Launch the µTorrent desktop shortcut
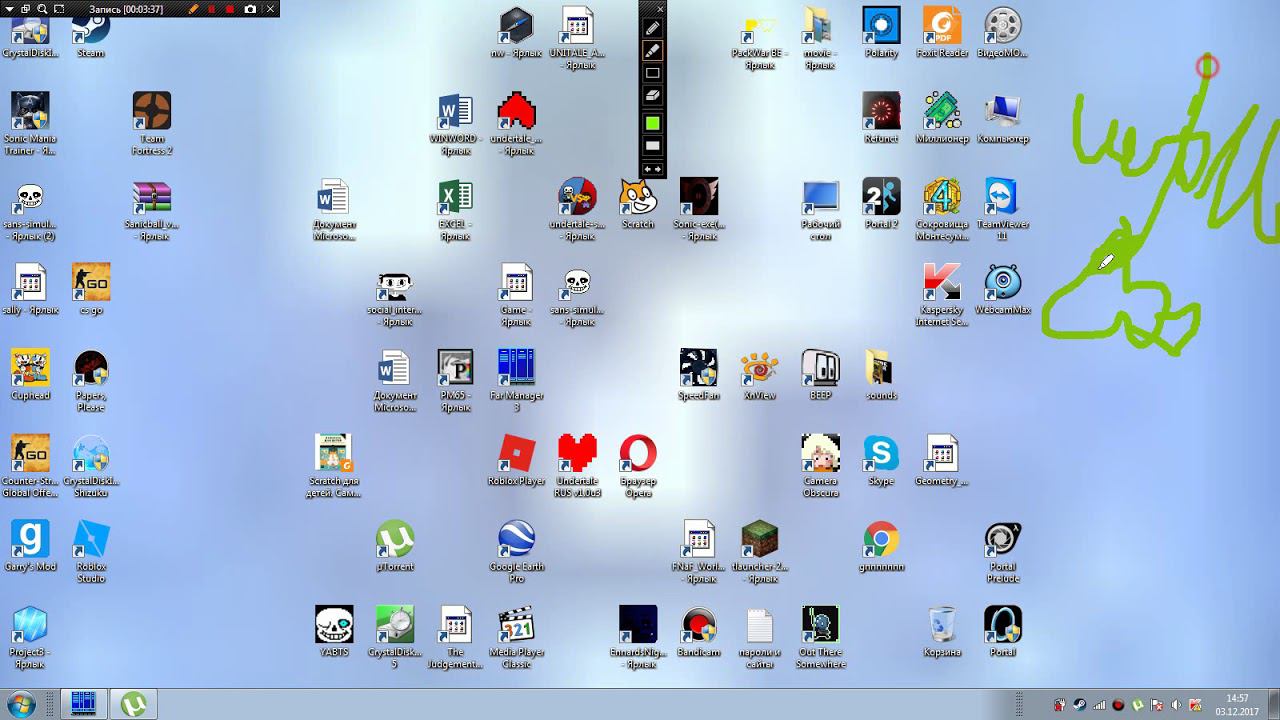The height and width of the screenshot is (720, 1280). [x=395, y=546]
